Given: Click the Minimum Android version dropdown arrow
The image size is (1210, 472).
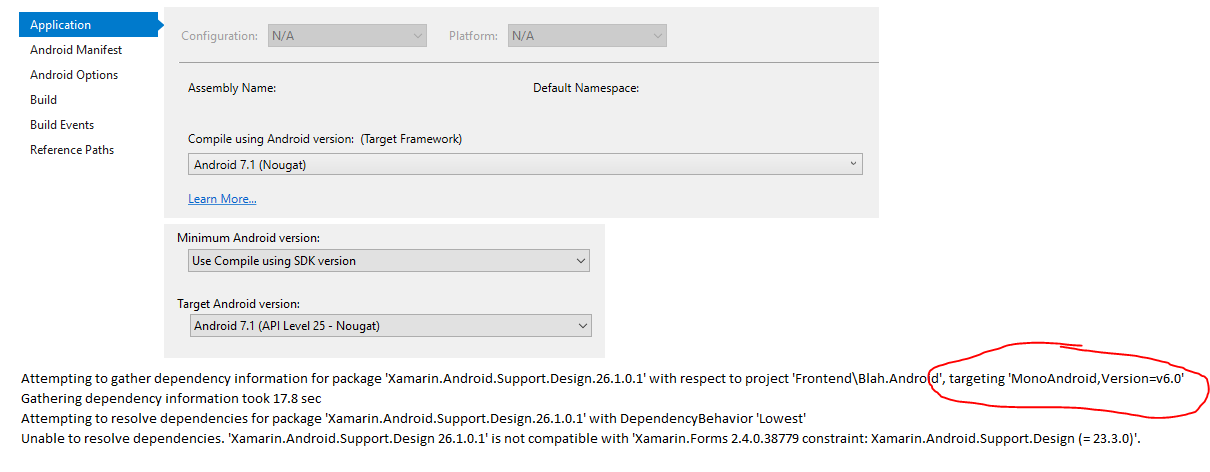Looking at the screenshot, I should (580, 261).
